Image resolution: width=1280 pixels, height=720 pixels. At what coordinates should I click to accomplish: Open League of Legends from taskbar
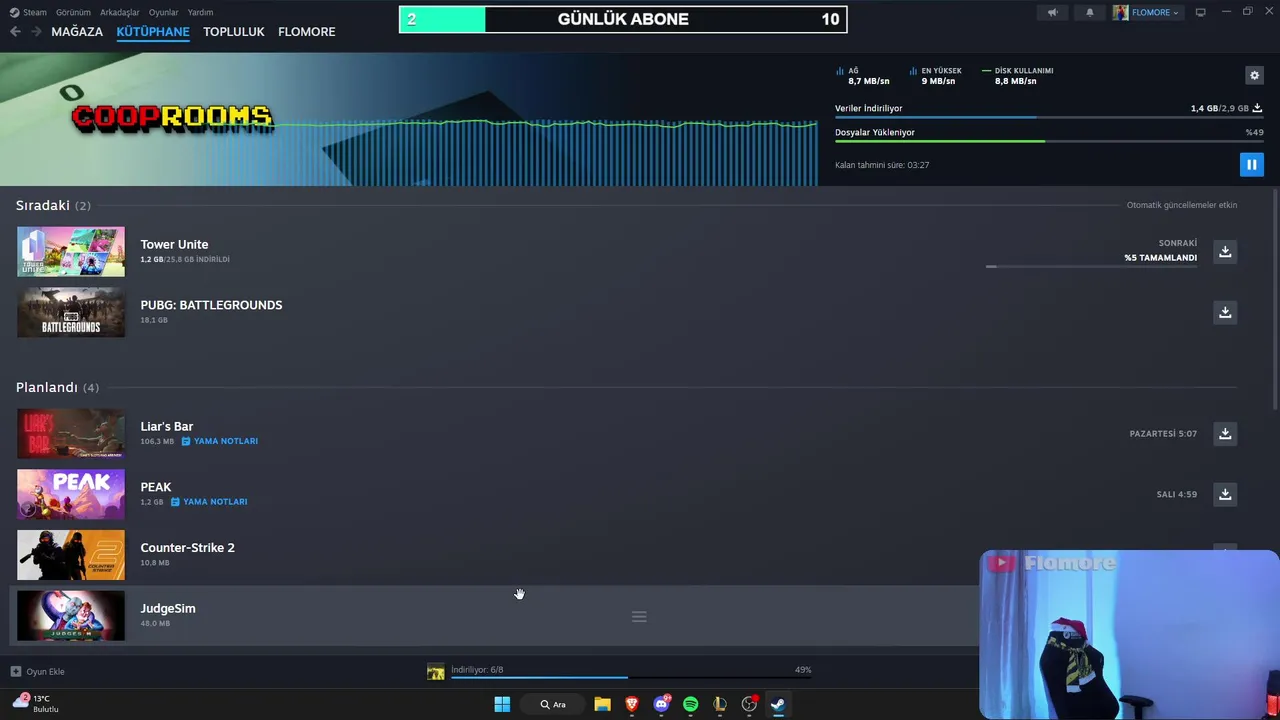click(x=719, y=704)
